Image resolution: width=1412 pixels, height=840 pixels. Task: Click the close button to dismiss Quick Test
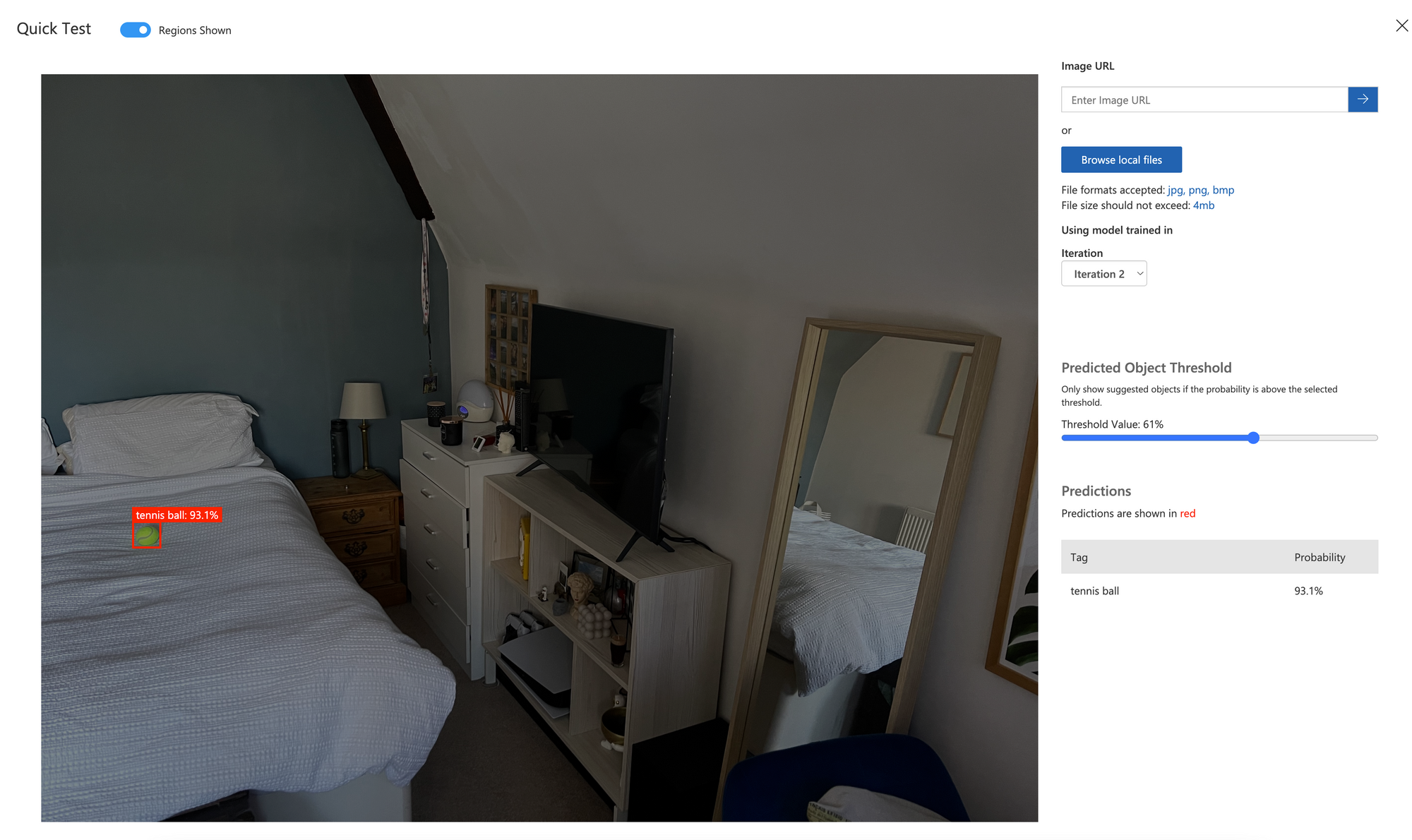1401,25
